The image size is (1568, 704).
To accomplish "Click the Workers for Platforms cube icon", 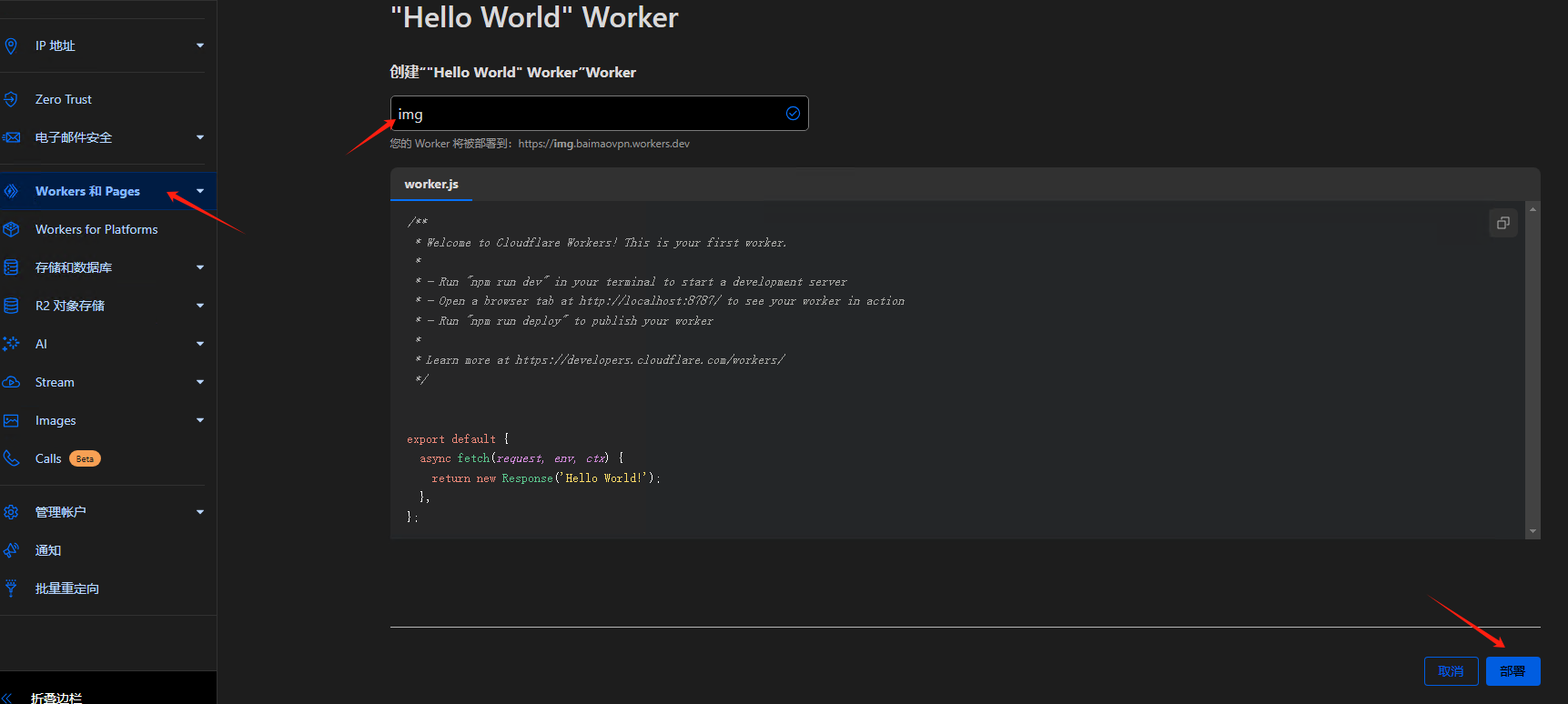I will pos(11,229).
